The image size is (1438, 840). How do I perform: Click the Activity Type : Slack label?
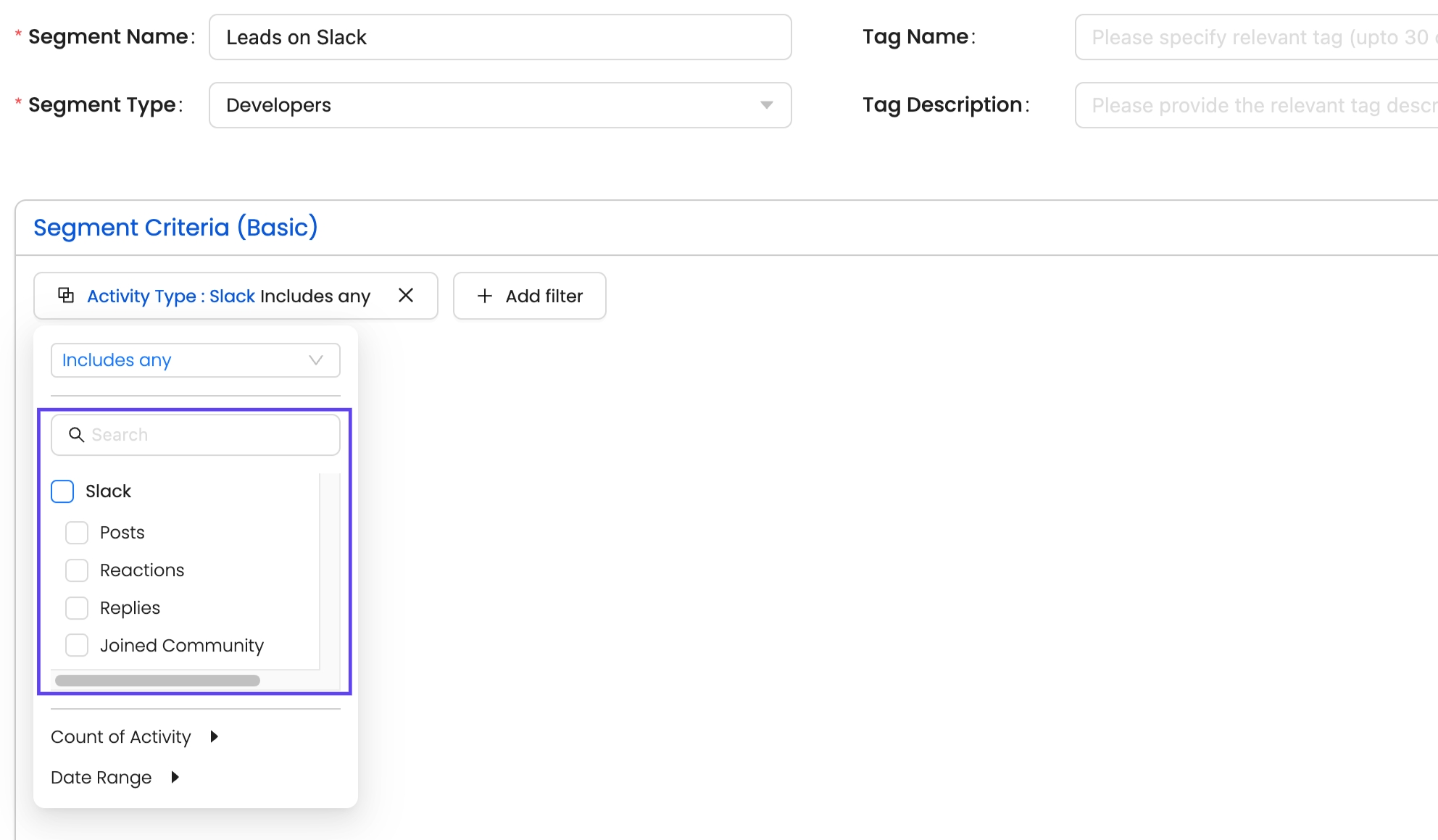pyautogui.click(x=171, y=296)
